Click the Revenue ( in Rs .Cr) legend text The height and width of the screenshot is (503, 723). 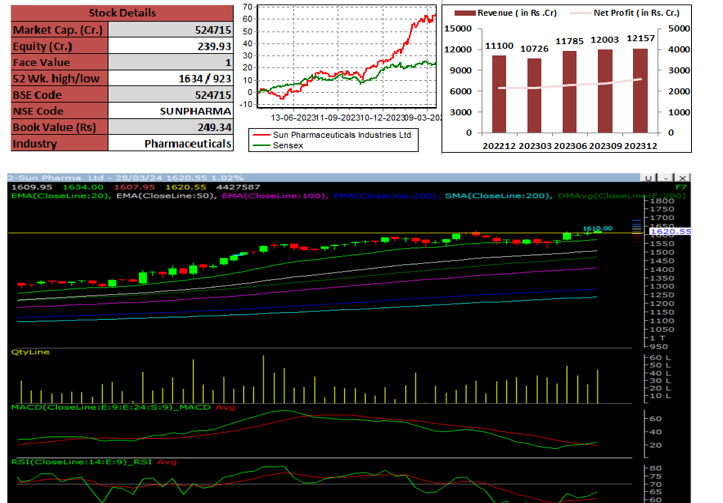pos(516,13)
